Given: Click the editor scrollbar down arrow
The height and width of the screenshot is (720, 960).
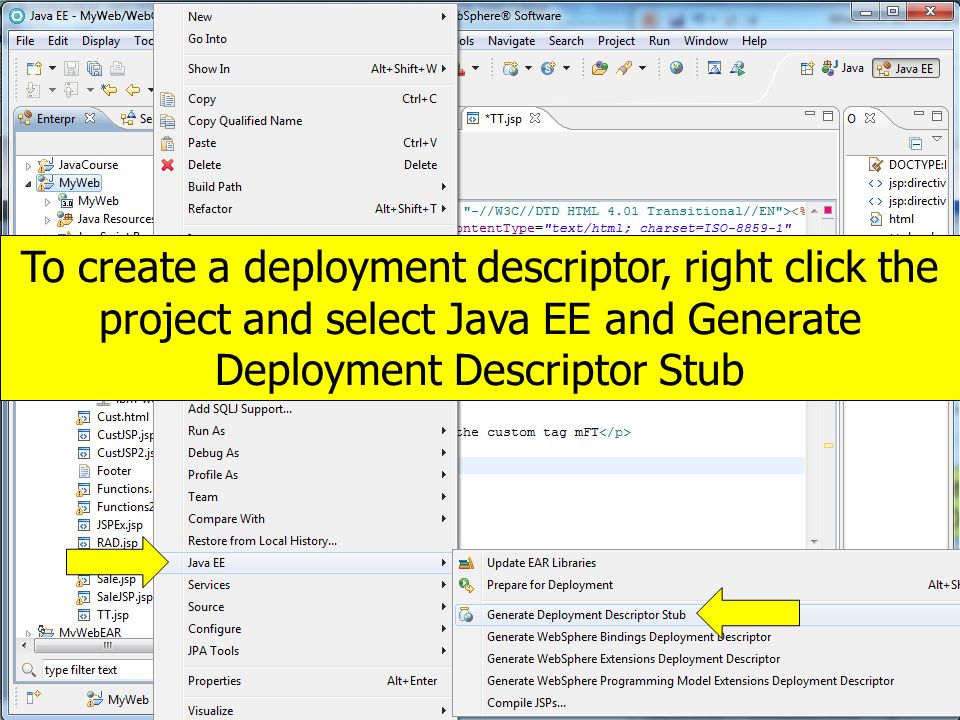Looking at the screenshot, I should click(814, 541).
